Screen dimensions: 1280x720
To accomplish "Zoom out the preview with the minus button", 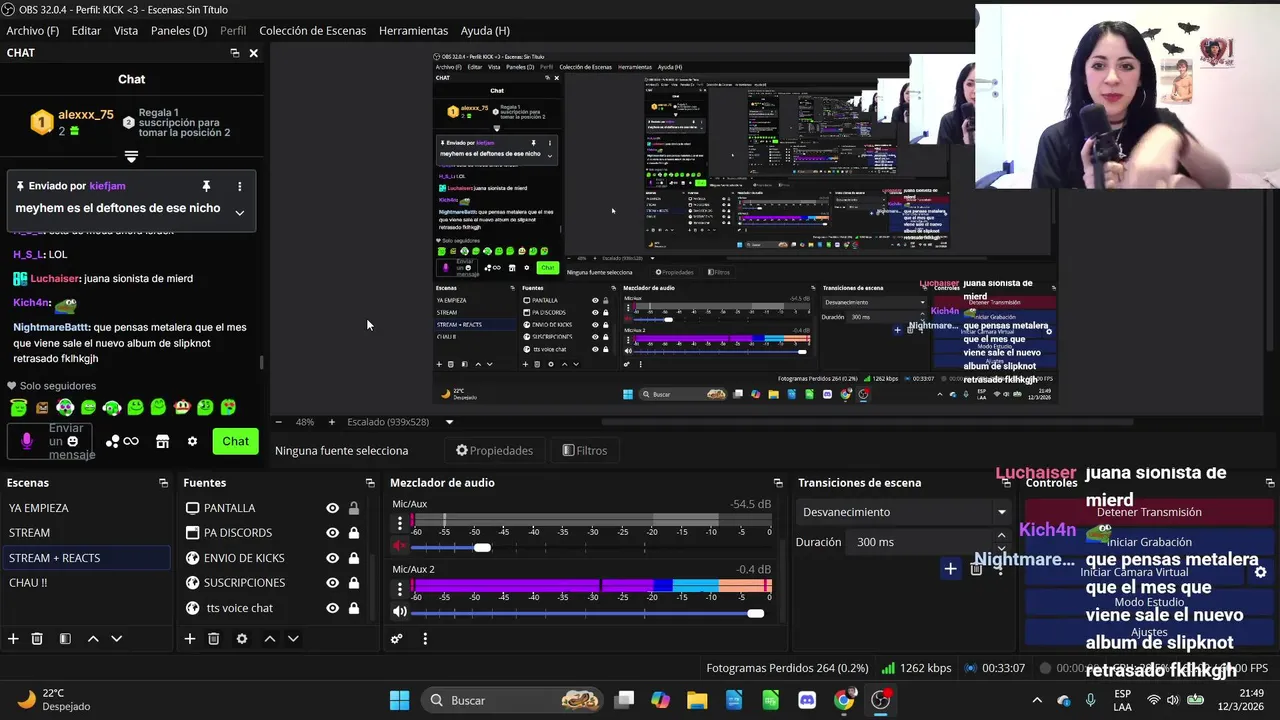I will 279,422.
